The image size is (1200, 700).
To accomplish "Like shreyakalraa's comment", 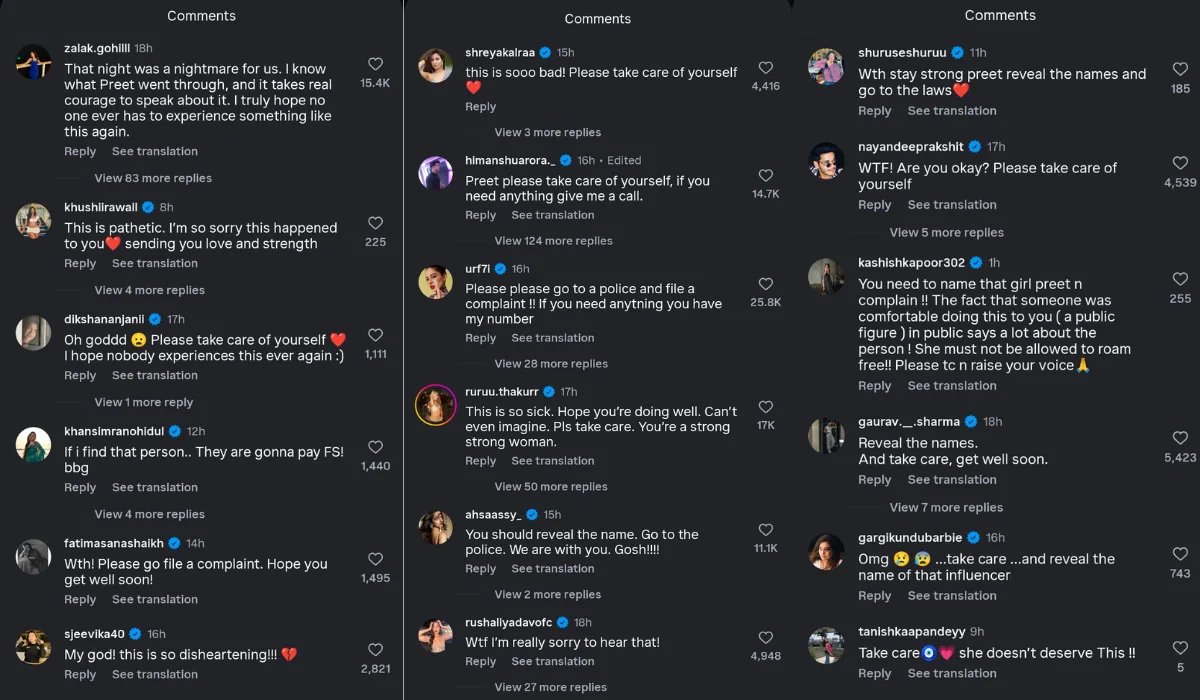I will tap(765, 68).
